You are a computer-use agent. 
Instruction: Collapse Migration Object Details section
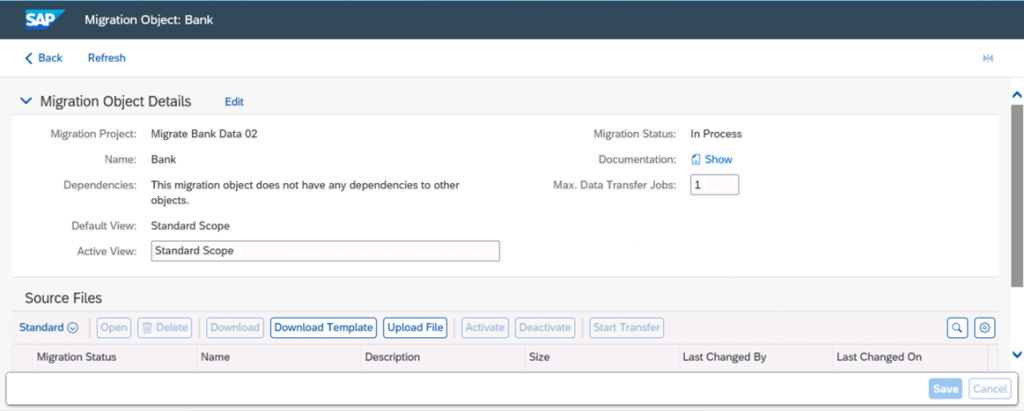25,101
